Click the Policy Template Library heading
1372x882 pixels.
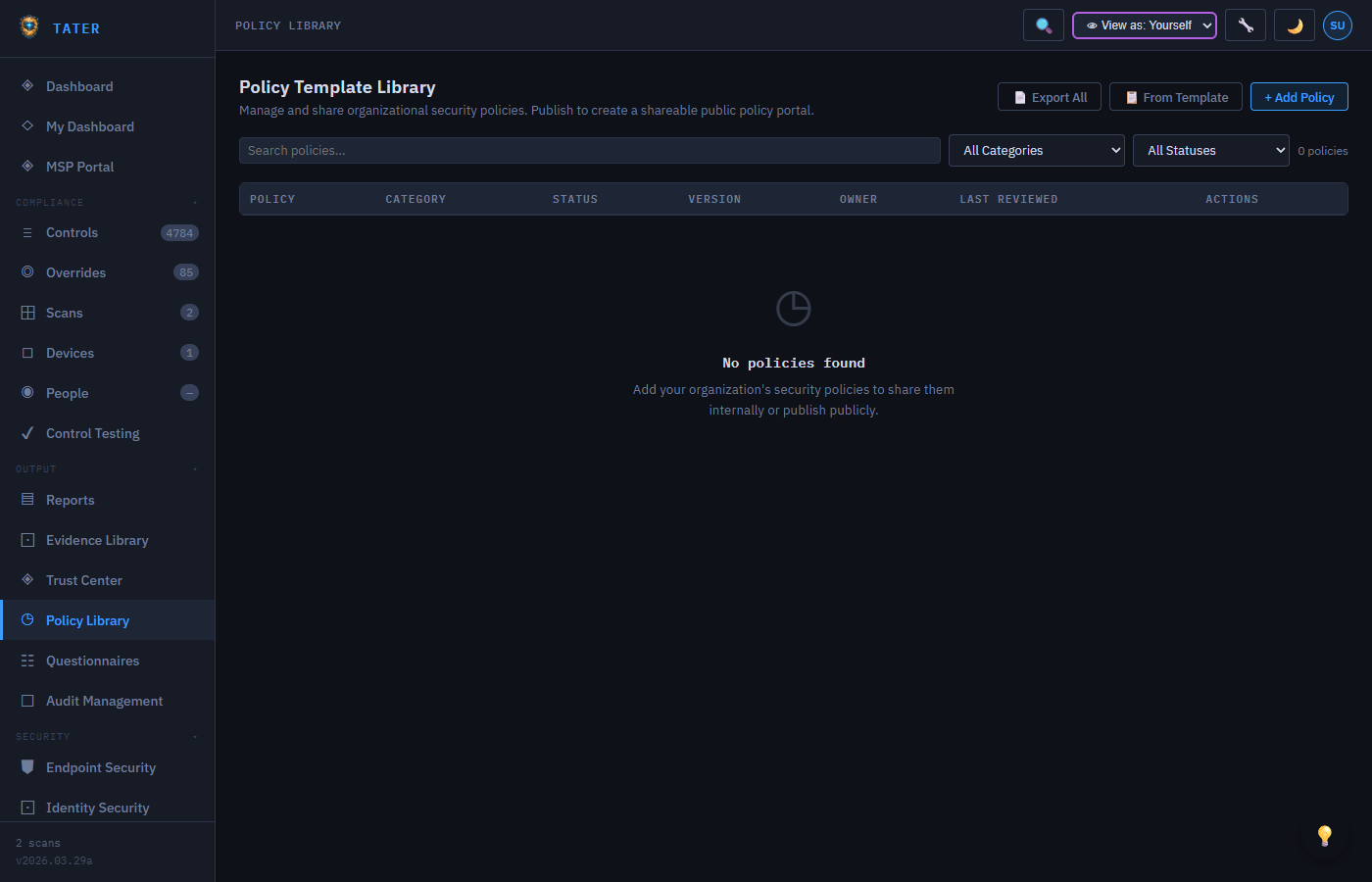[337, 87]
